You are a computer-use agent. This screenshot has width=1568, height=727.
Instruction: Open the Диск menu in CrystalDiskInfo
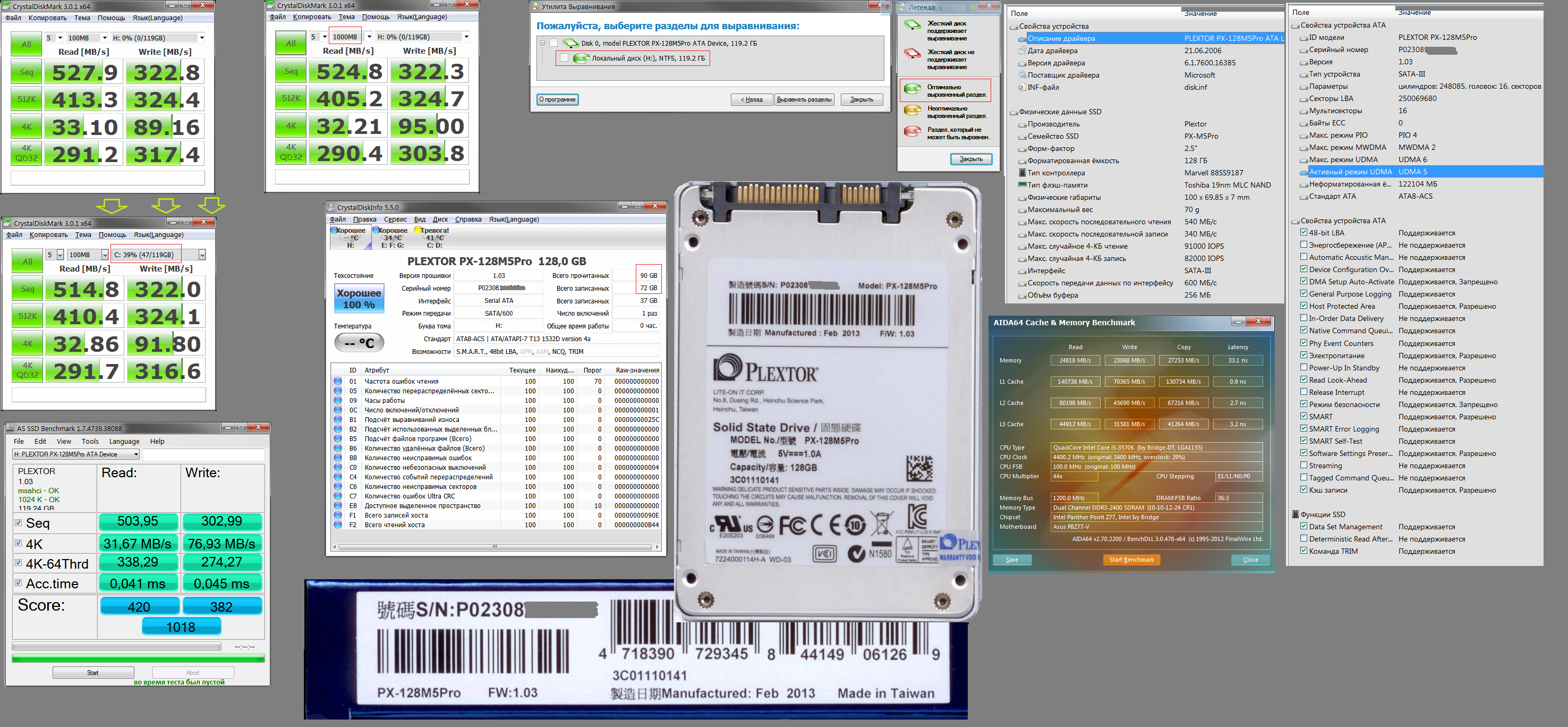(x=440, y=219)
